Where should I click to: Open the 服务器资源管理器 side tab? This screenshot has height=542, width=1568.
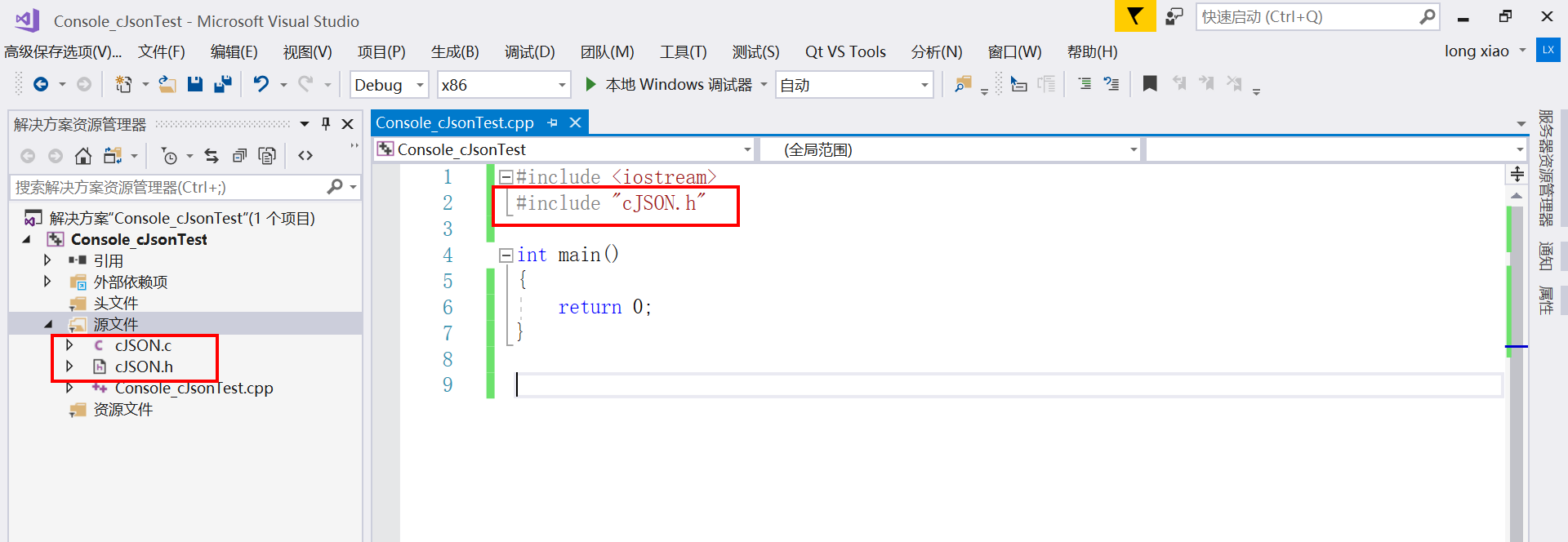point(1546,167)
